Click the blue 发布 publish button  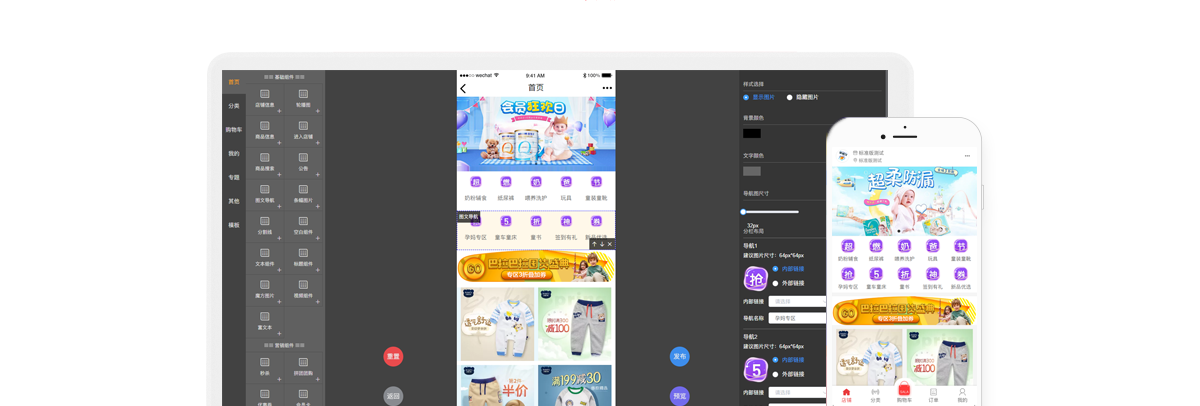pyautogui.click(x=679, y=356)
